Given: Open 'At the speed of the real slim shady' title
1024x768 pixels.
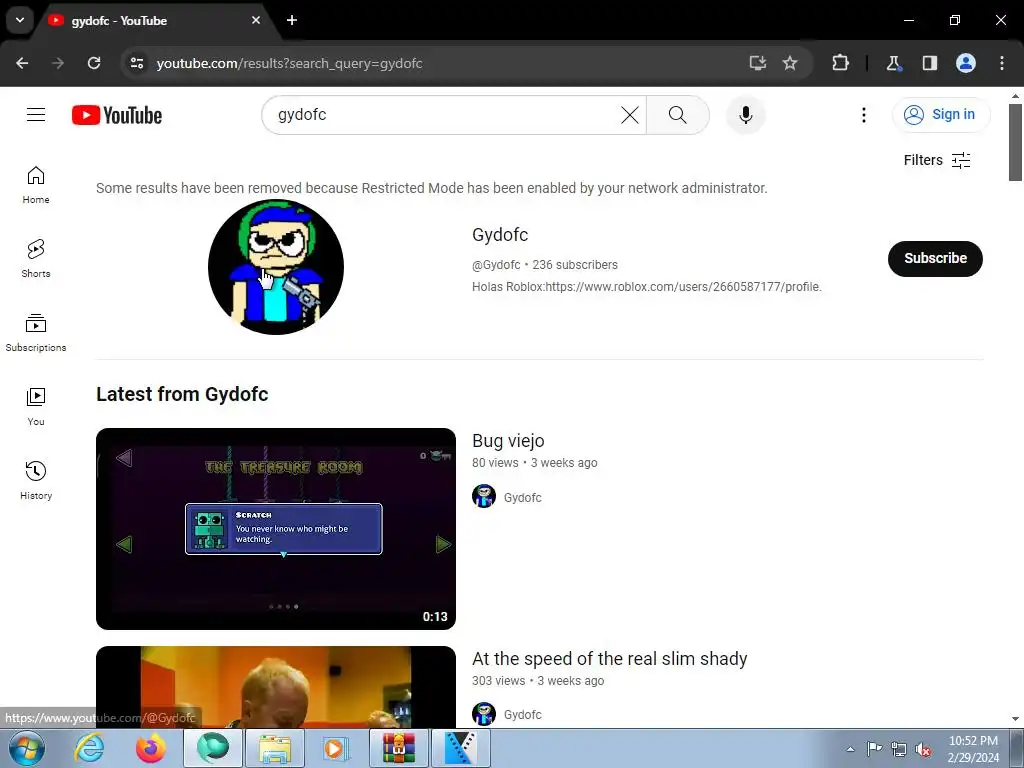Looking at the screenshot, I should (x=609, y=659).
